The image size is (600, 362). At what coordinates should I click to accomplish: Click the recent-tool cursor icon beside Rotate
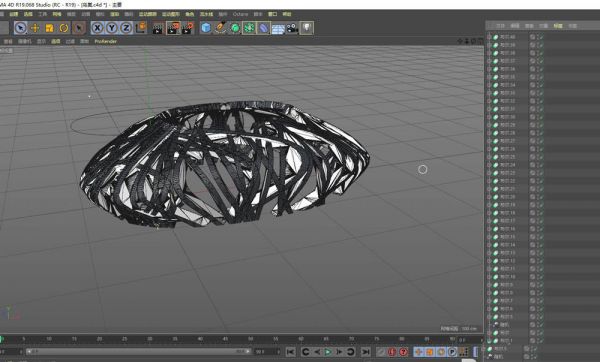click(x=79, y=28)
